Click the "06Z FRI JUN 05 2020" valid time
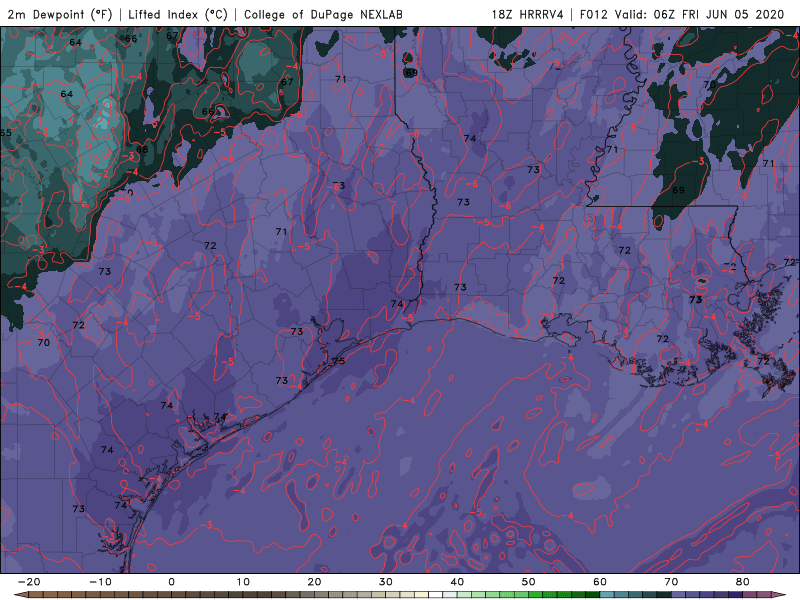Viewport: 800px width, 600px height. [x=719, y=14]
